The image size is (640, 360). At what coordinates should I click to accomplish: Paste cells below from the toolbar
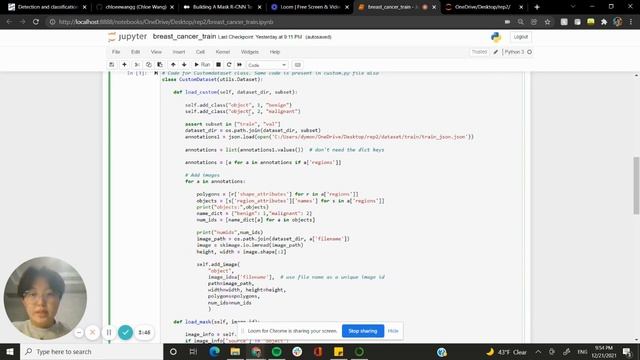(160, 64)
